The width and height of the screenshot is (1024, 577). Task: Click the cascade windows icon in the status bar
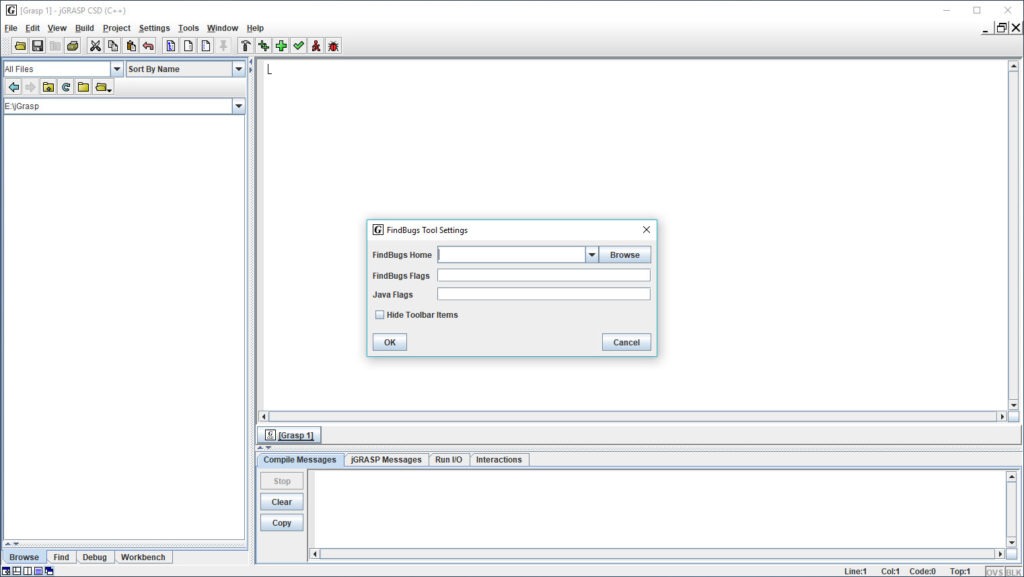(x=49, y=571)
